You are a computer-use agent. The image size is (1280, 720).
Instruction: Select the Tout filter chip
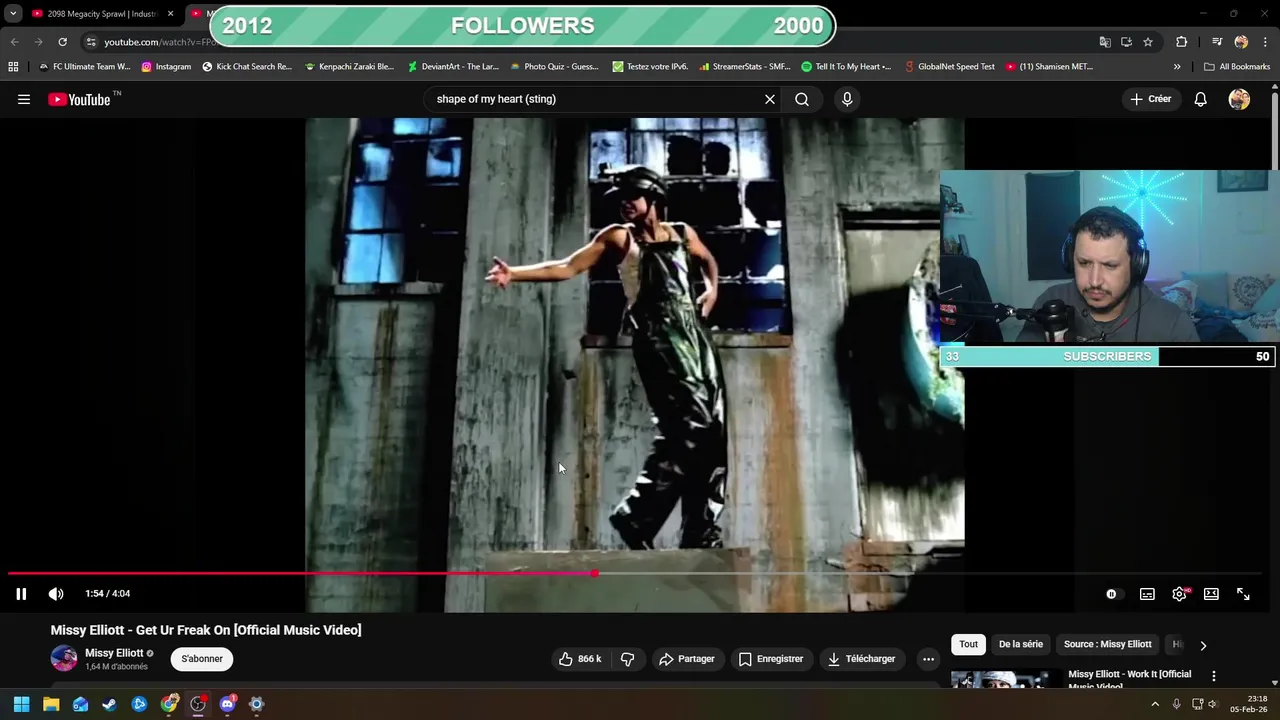pyautogui.click(x=969, y=644)
